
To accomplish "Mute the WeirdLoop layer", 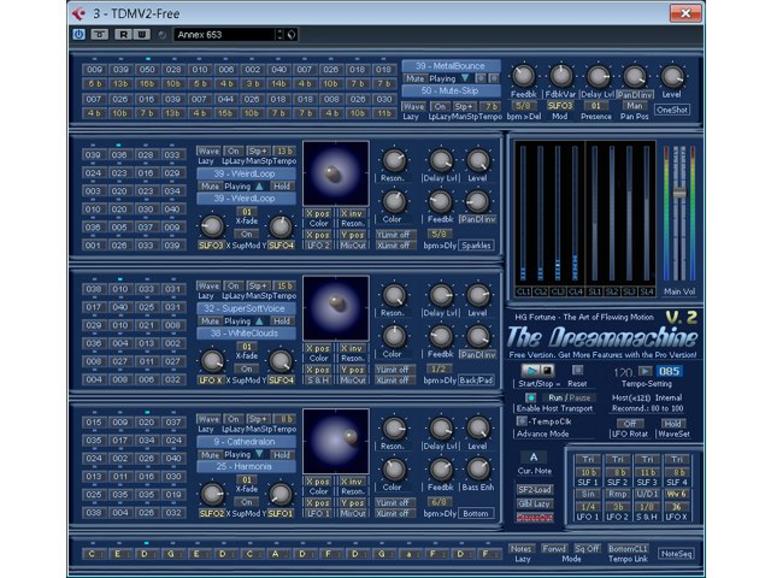I will [210, 186].
